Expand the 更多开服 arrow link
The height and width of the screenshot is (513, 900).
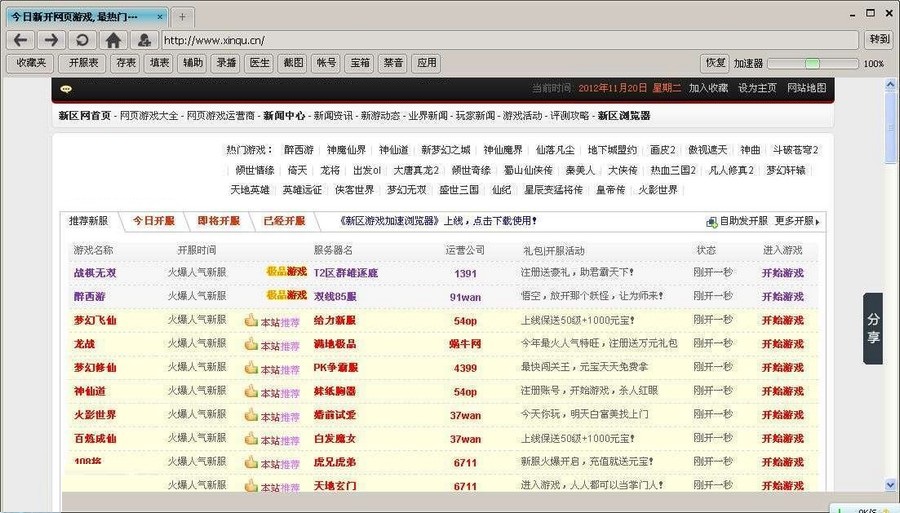pos(797,221)
